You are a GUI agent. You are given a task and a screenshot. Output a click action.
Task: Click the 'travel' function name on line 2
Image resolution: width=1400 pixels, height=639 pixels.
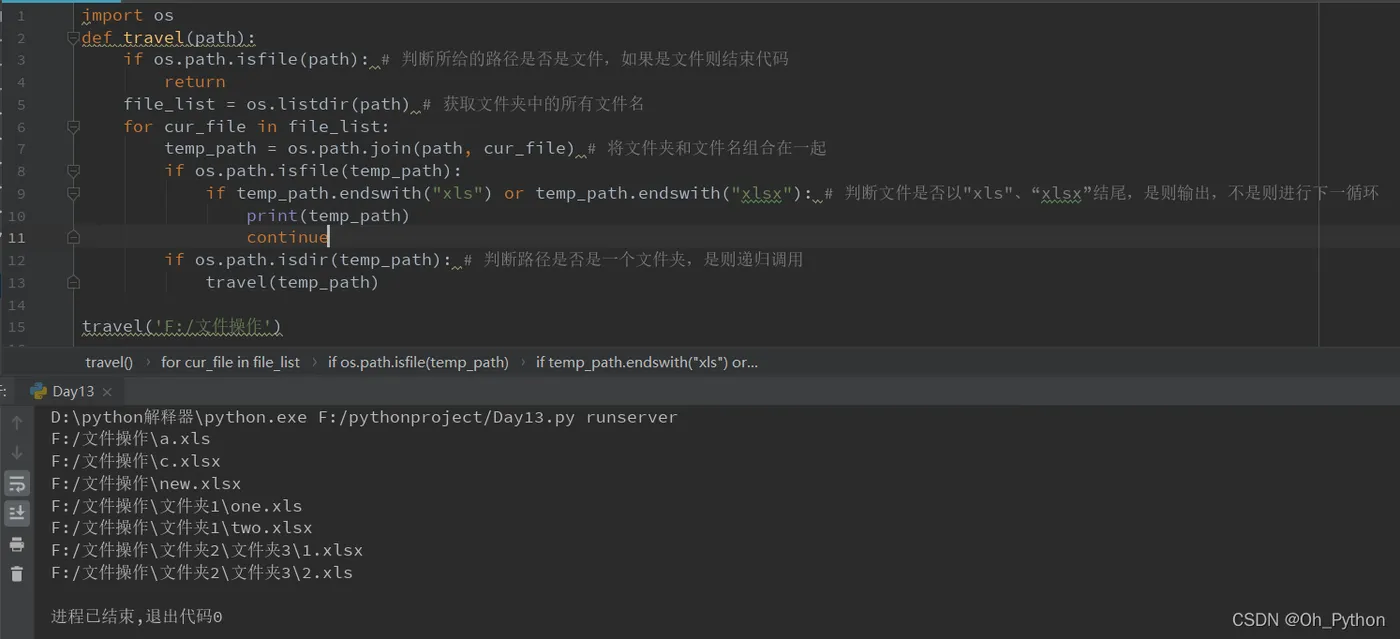[x=154, y=38]
